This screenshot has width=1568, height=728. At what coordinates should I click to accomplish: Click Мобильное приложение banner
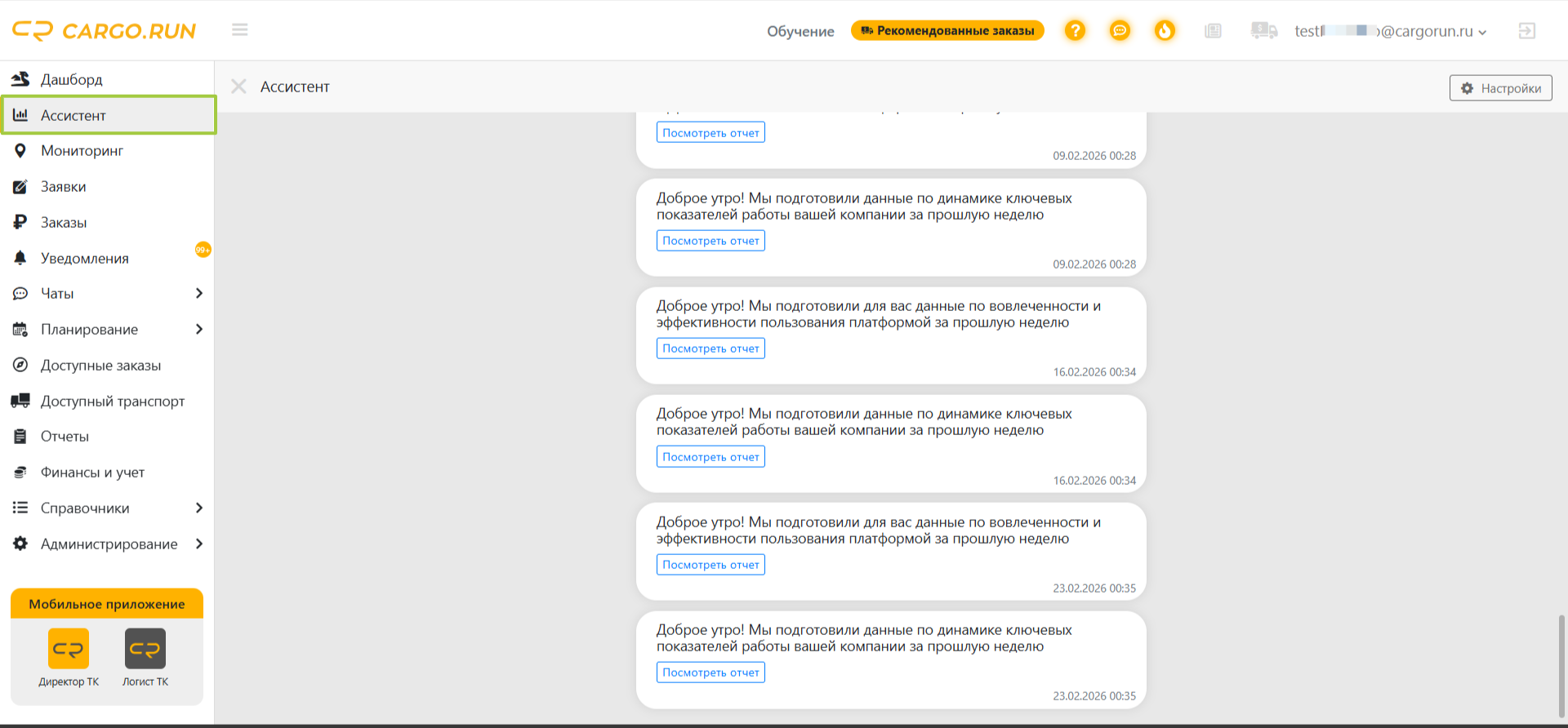click(107, 604)
